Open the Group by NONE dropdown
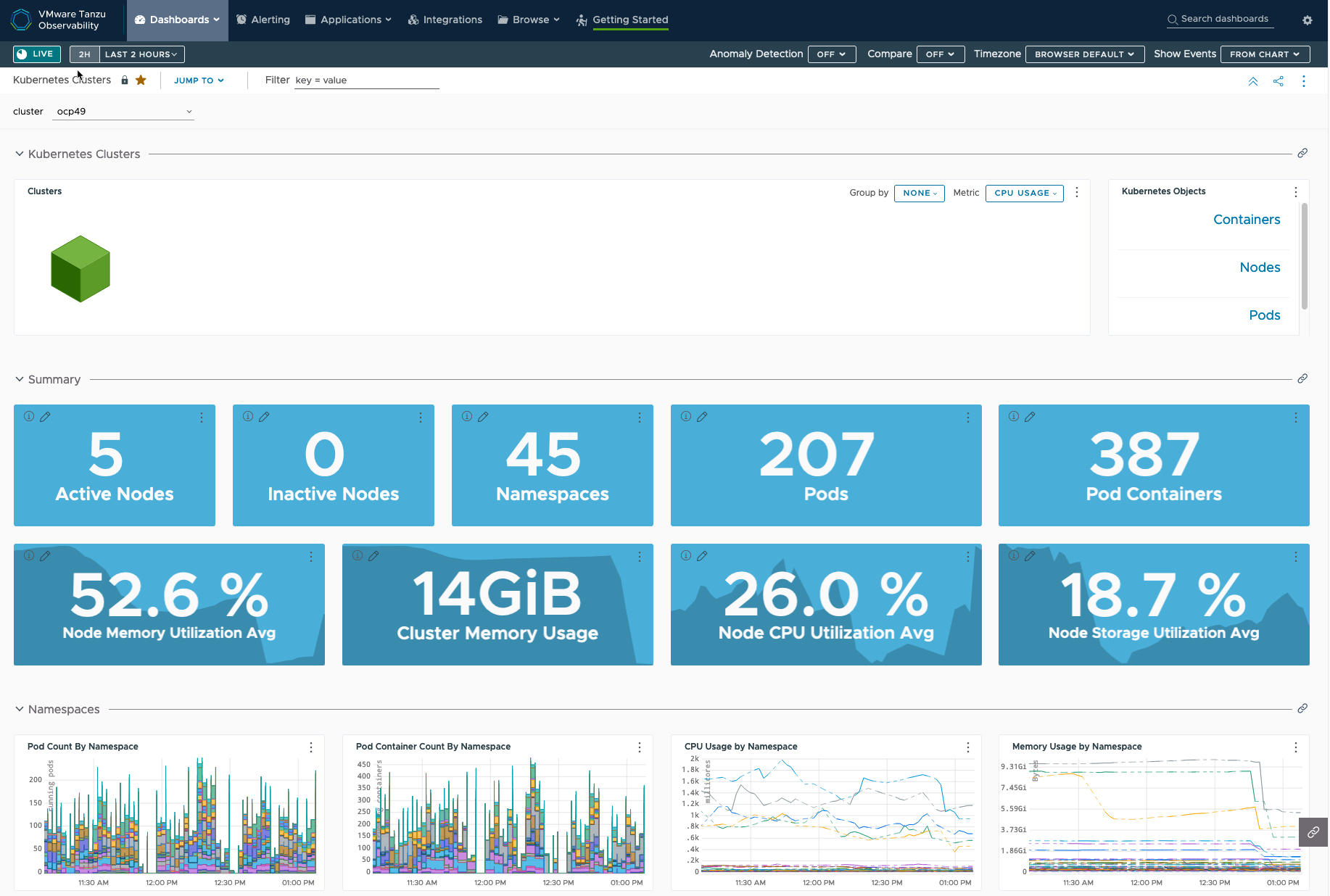This screenshot has width=1330, height=896. point(920,193)
